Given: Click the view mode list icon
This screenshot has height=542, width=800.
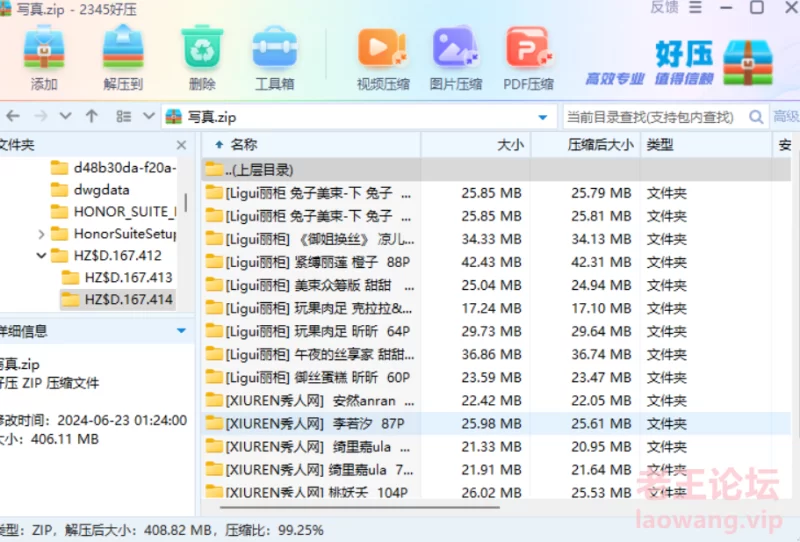Looking at the screenshot, I should [123, 116].
